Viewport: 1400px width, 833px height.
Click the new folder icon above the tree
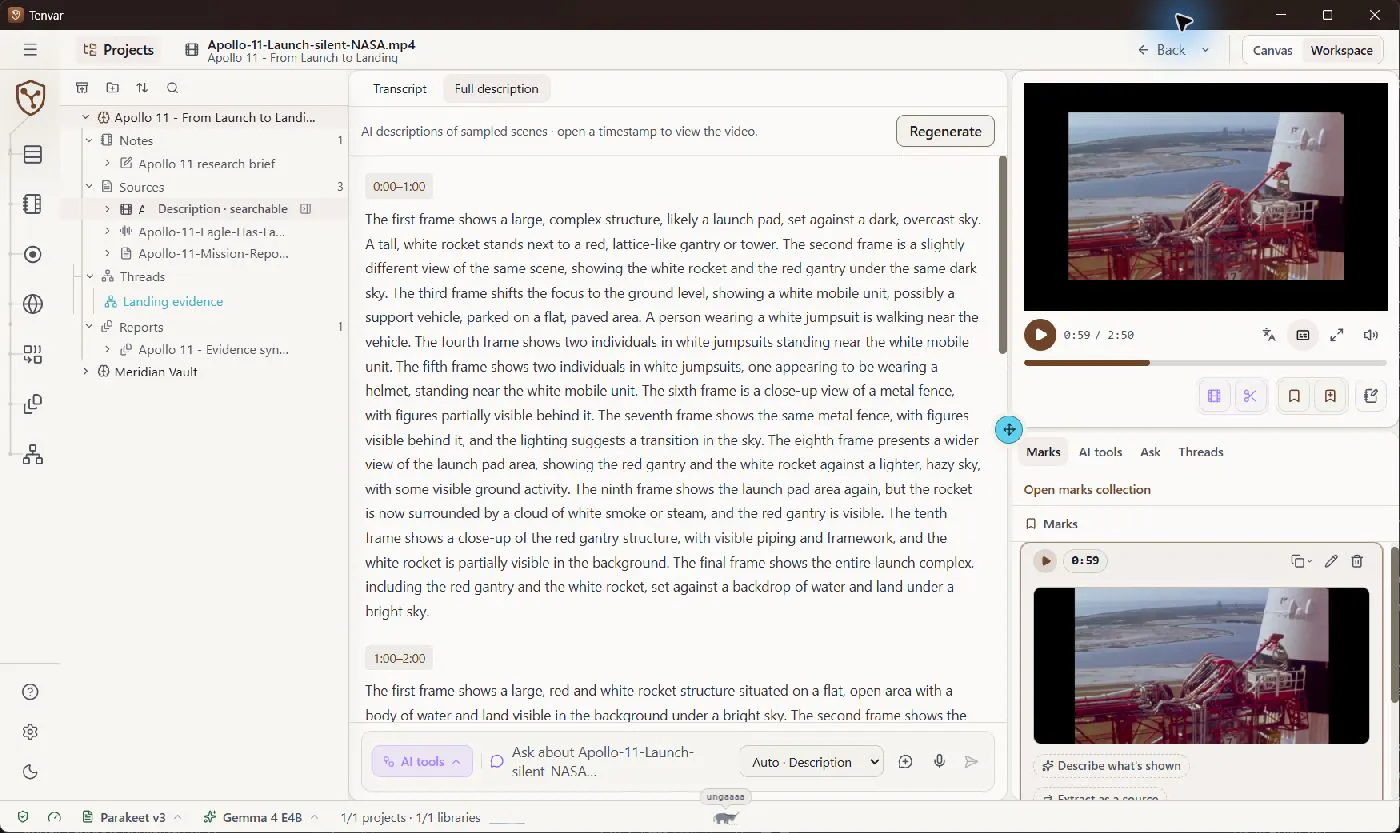113,88
